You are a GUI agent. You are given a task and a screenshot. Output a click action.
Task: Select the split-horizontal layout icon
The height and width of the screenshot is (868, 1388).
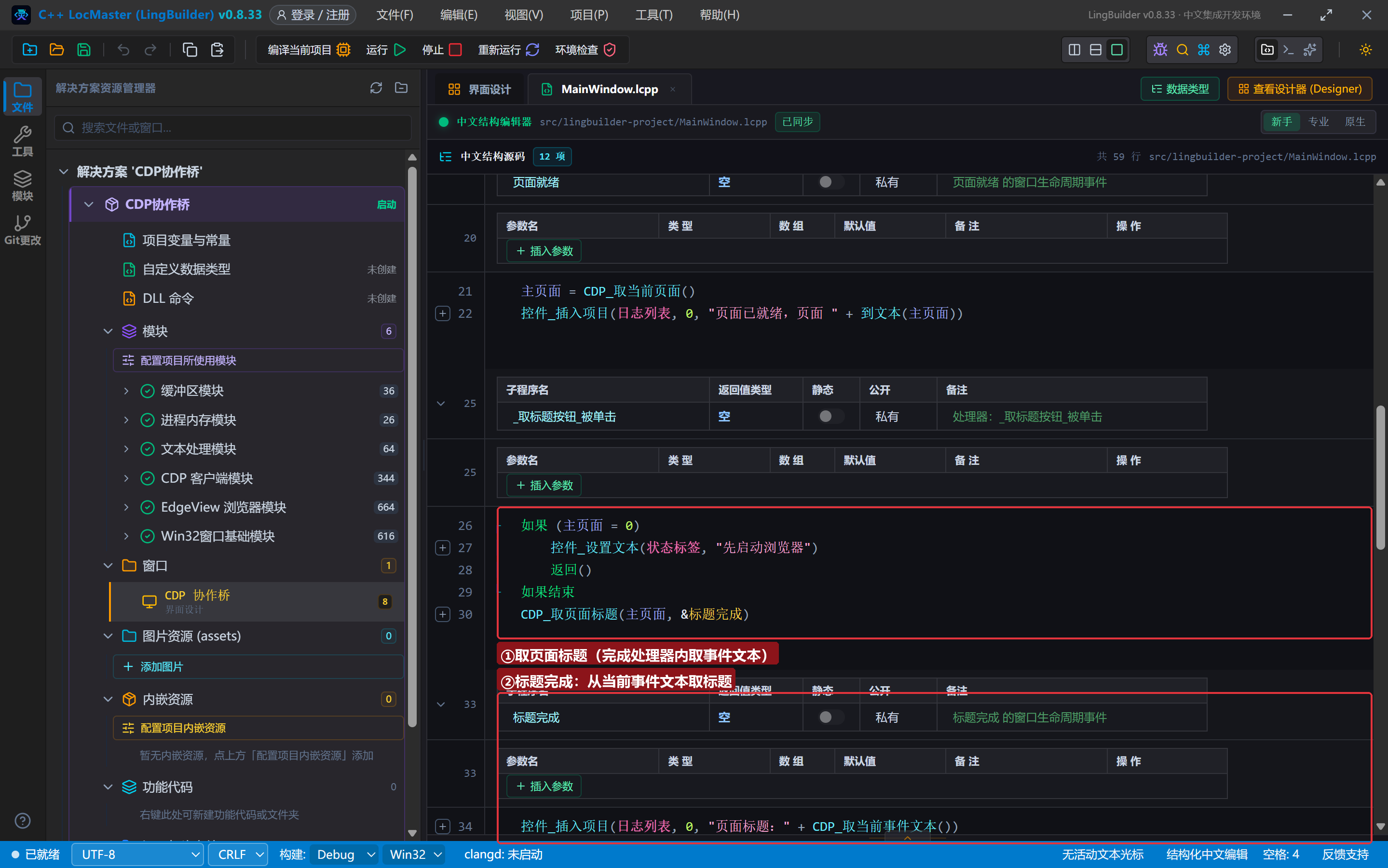(1095, 50)
